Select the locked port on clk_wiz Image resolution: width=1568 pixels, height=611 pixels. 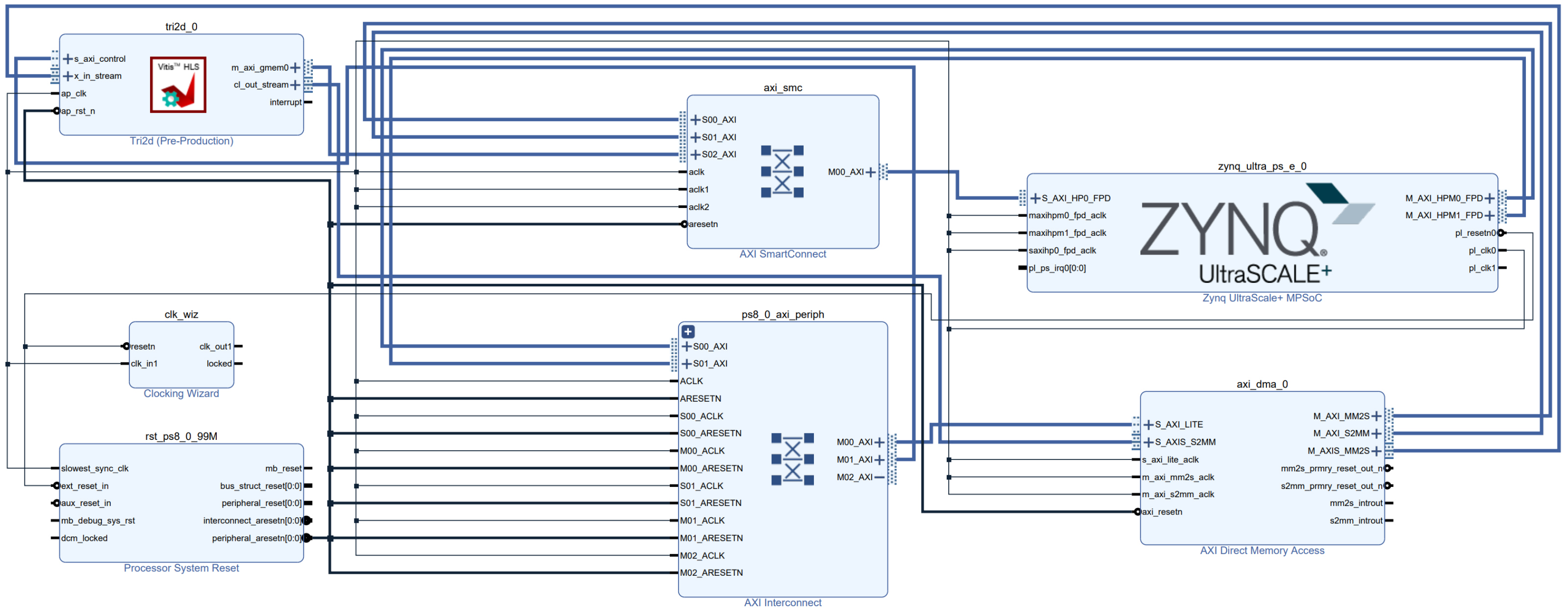pos(219,364)
